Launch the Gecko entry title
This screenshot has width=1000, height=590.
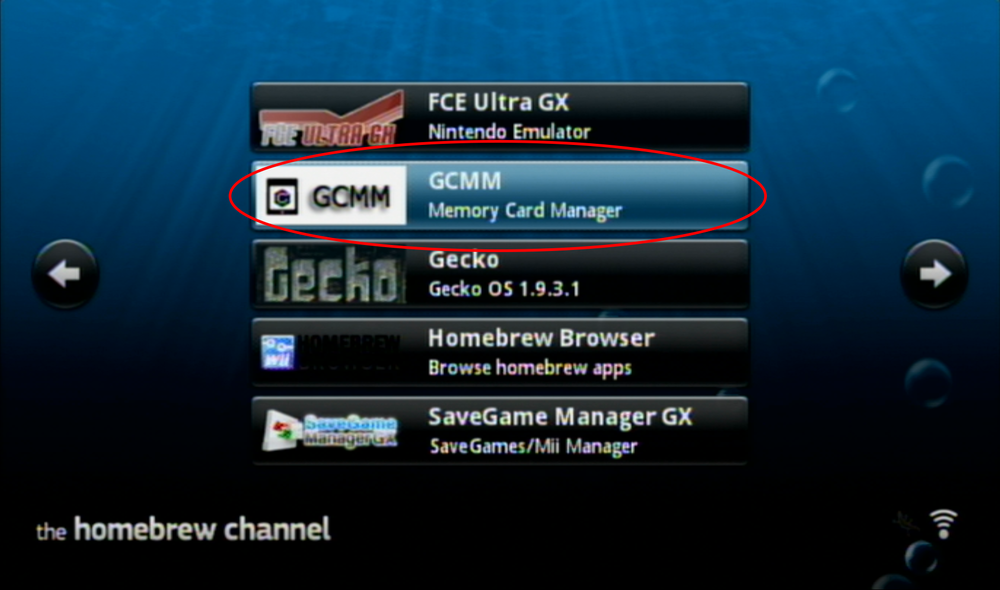pyautogui.click(x=464, y=260)
